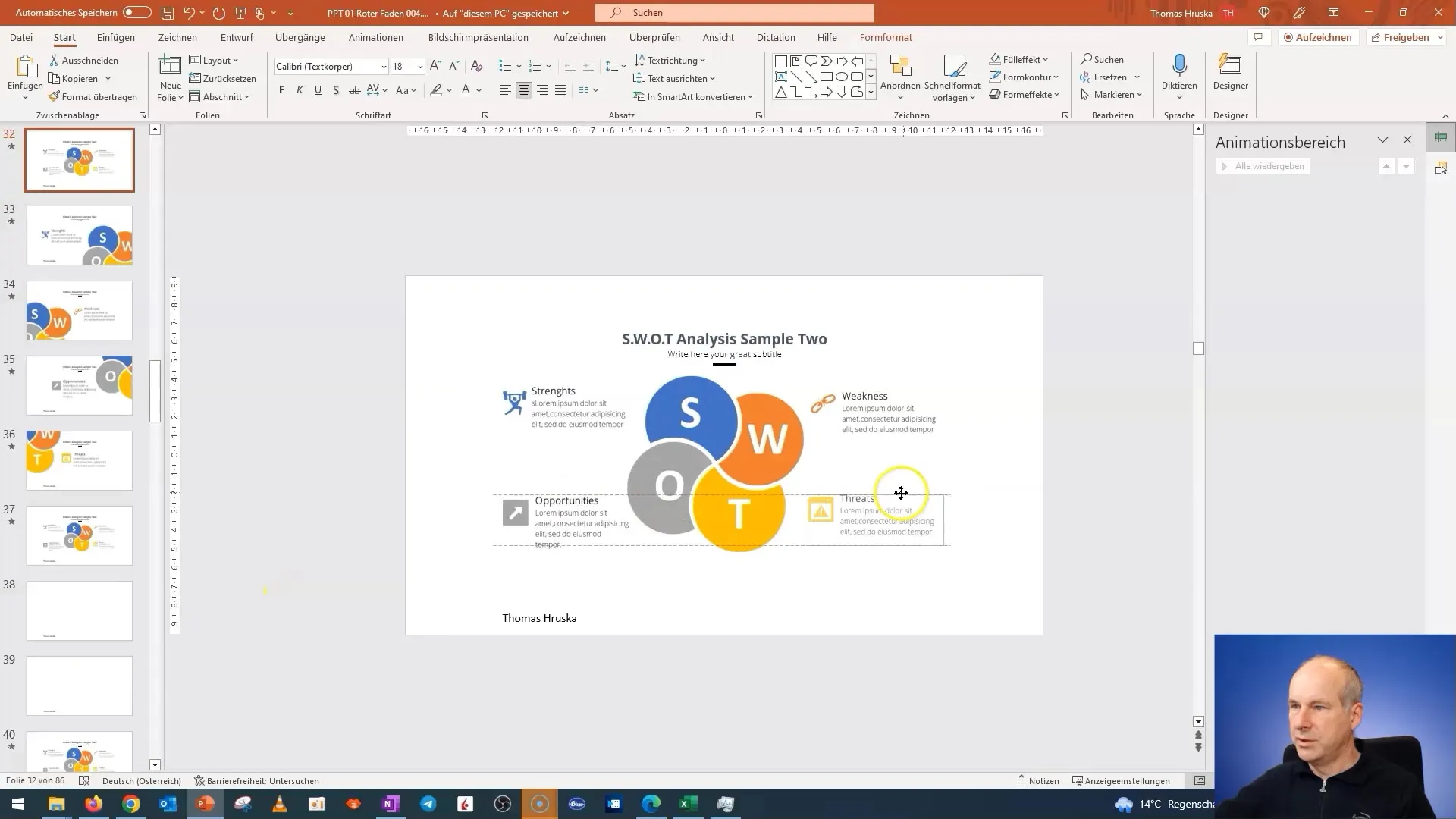Open Excel from the taskbar
The height and width of the screenshot is (819, 1456).
pyautogui.click(x=688, y=804)
